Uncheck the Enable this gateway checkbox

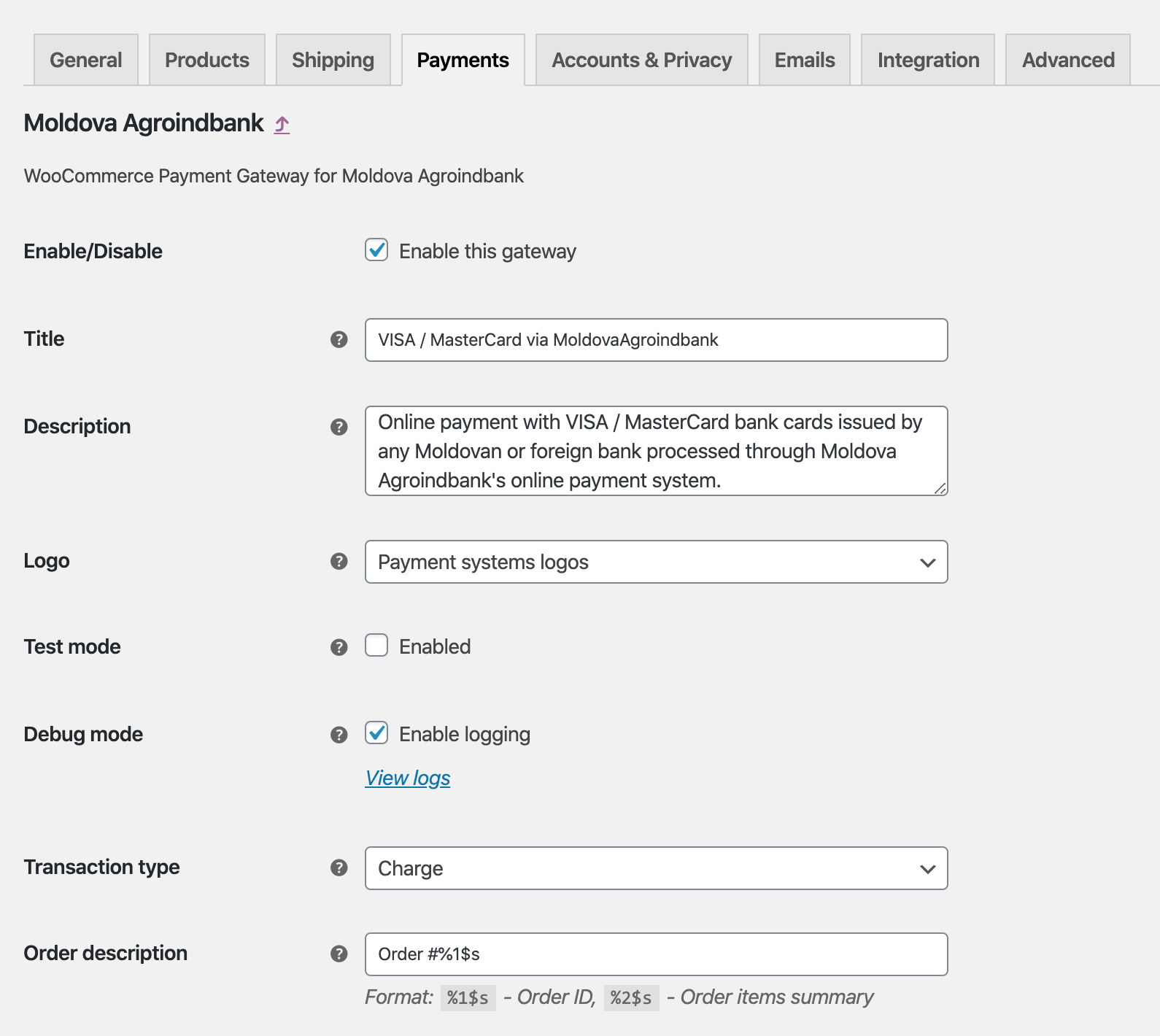[x=376, y=250]
